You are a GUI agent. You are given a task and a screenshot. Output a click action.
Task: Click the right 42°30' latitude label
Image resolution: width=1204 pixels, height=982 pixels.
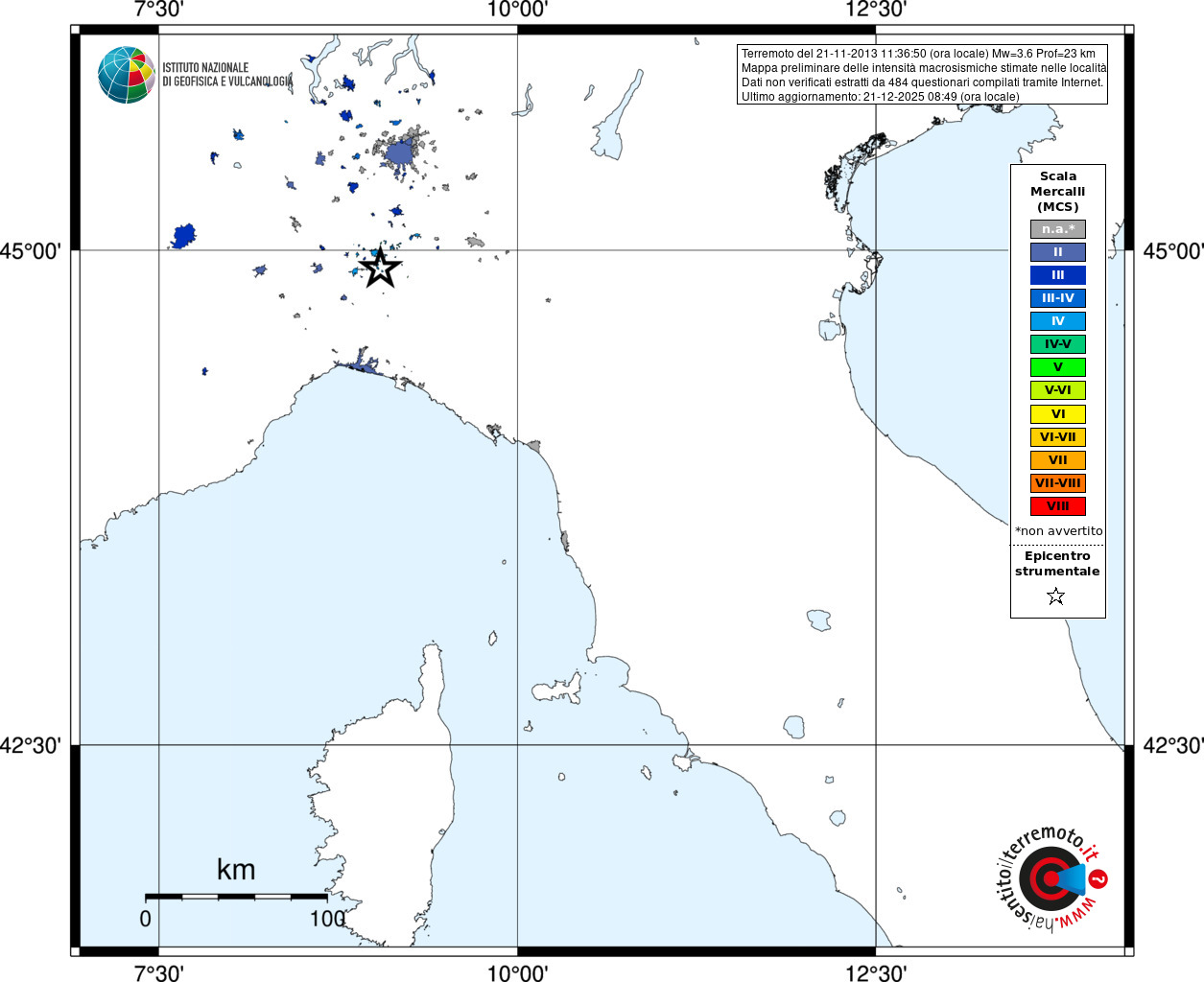[1173, 745]
